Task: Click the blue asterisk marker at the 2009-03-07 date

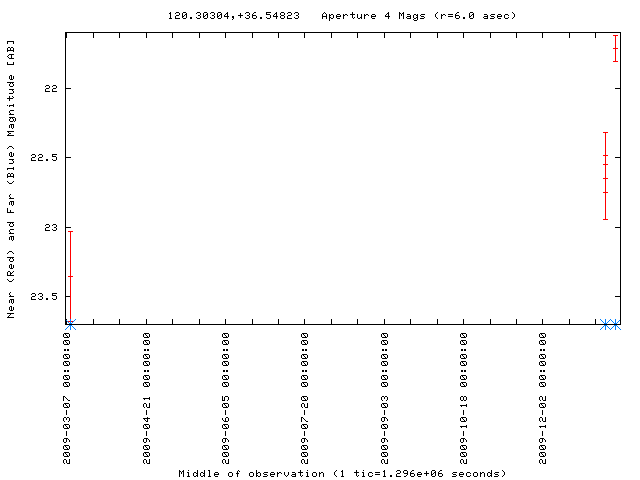Action: 71,325
